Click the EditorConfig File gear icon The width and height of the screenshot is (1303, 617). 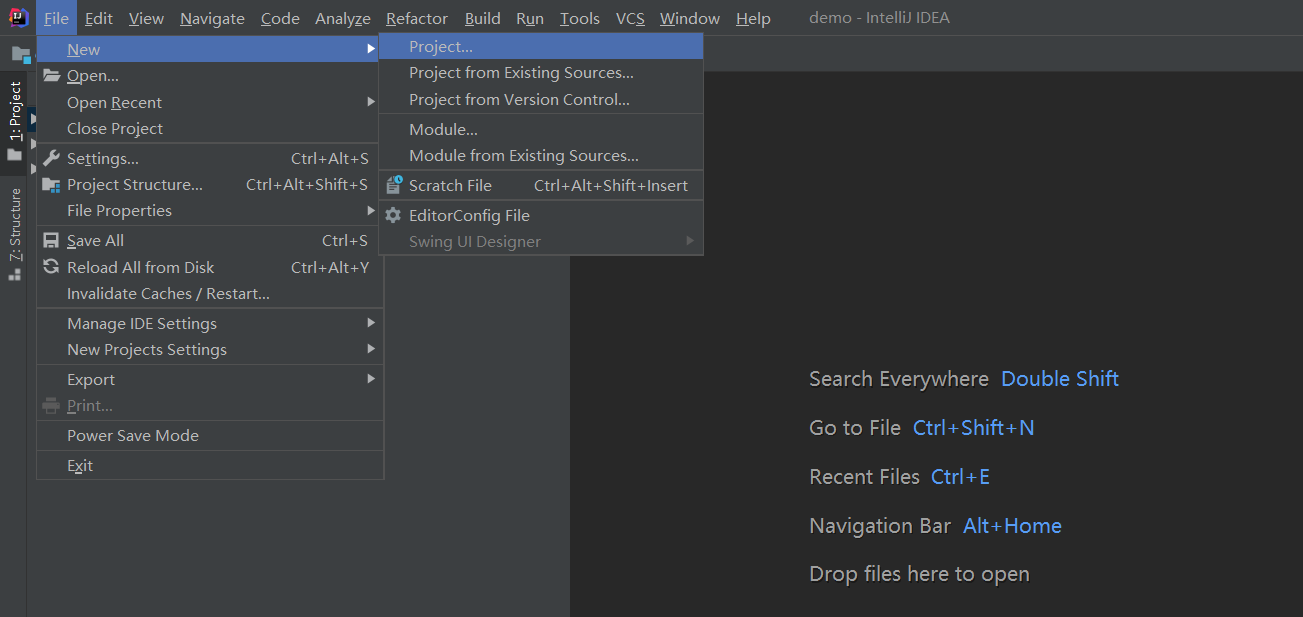[393, 215]
